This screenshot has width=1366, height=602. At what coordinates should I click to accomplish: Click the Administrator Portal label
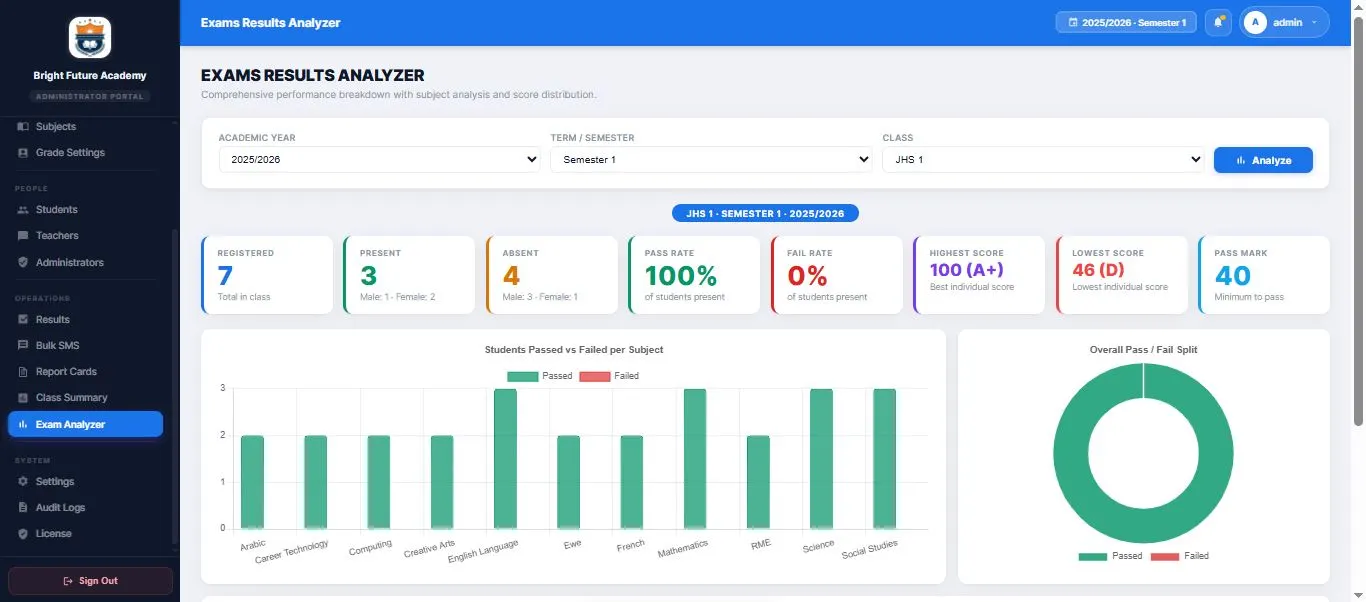pyautogui.click(x=90, y=97)
